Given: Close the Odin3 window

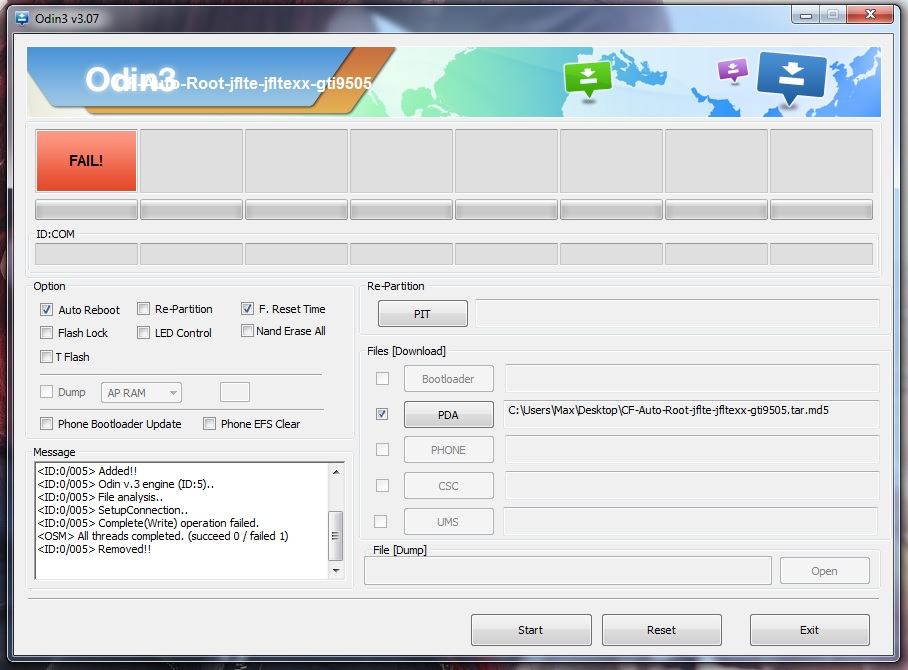Looking at the screenshot, I should pyautogui.click(x=870, y=14).
